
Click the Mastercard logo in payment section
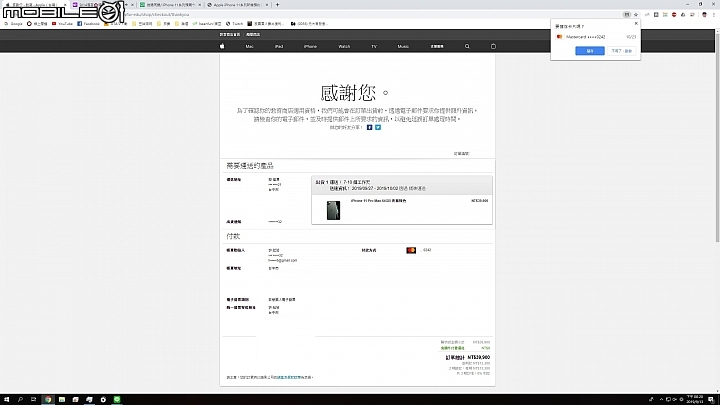click(411, 250)
